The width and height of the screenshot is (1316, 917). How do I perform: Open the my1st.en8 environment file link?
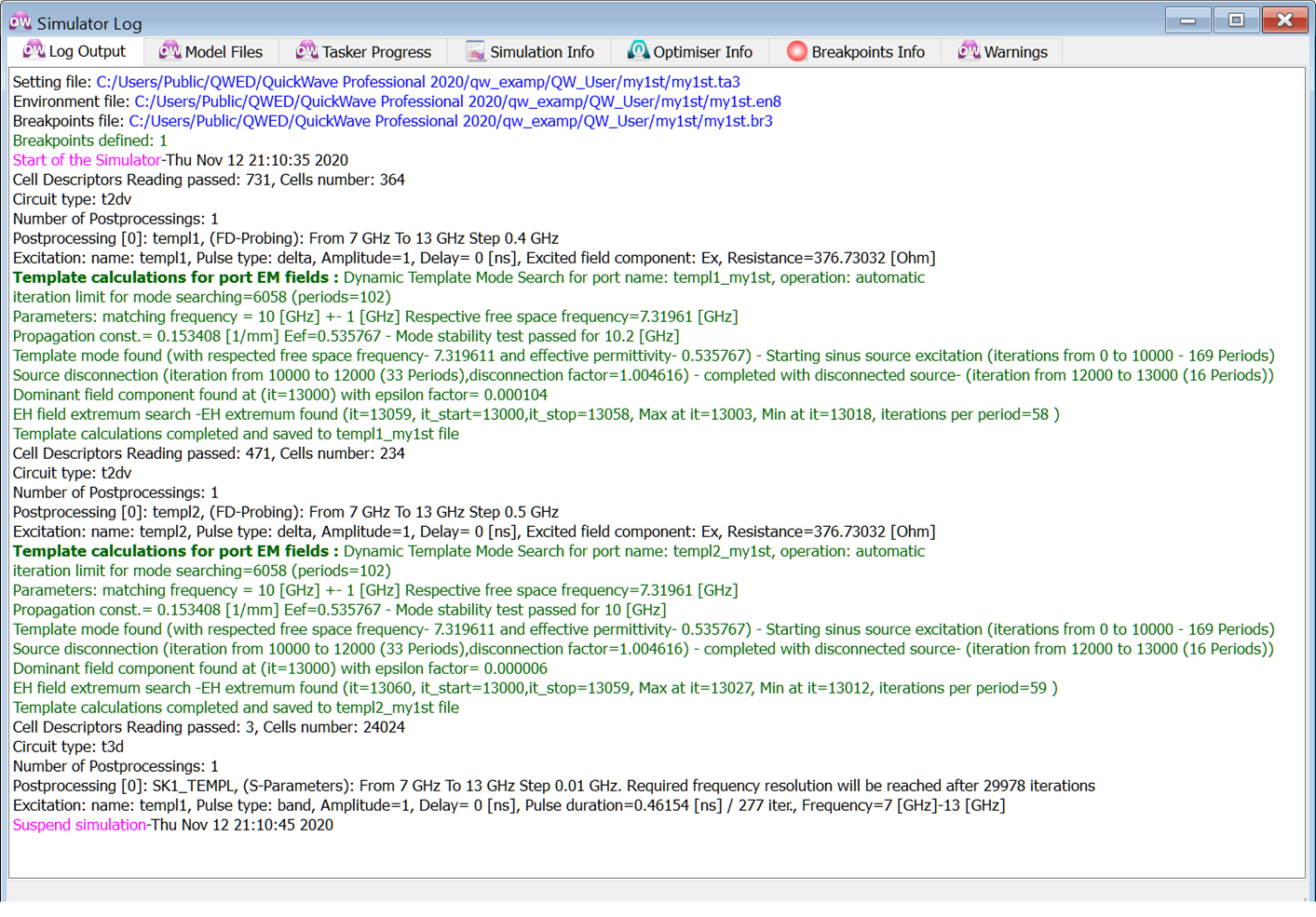pos(457,101)
